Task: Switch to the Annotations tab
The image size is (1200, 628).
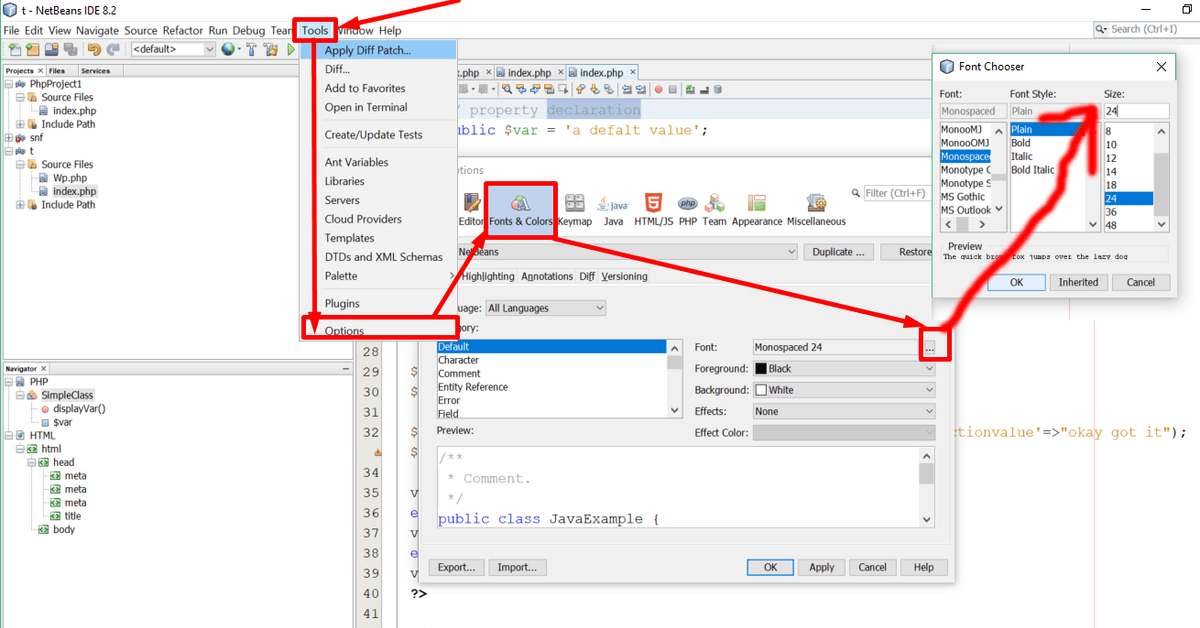Action: coord(547,276)
